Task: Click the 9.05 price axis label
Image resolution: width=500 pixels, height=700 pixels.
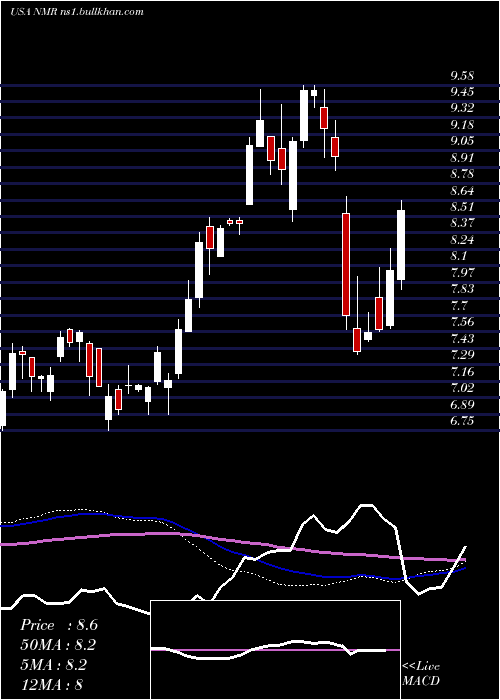Action: point(462,141)
